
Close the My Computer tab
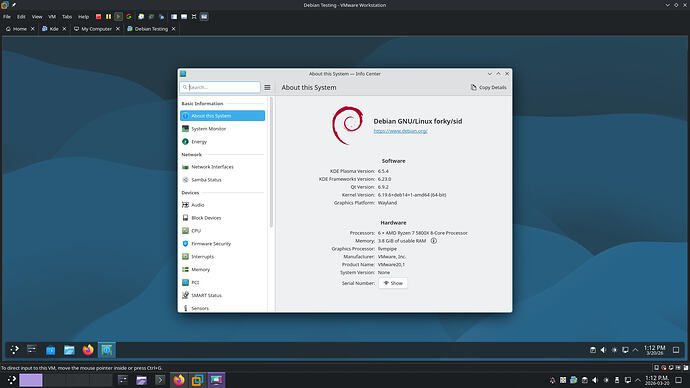coord(117,29)
